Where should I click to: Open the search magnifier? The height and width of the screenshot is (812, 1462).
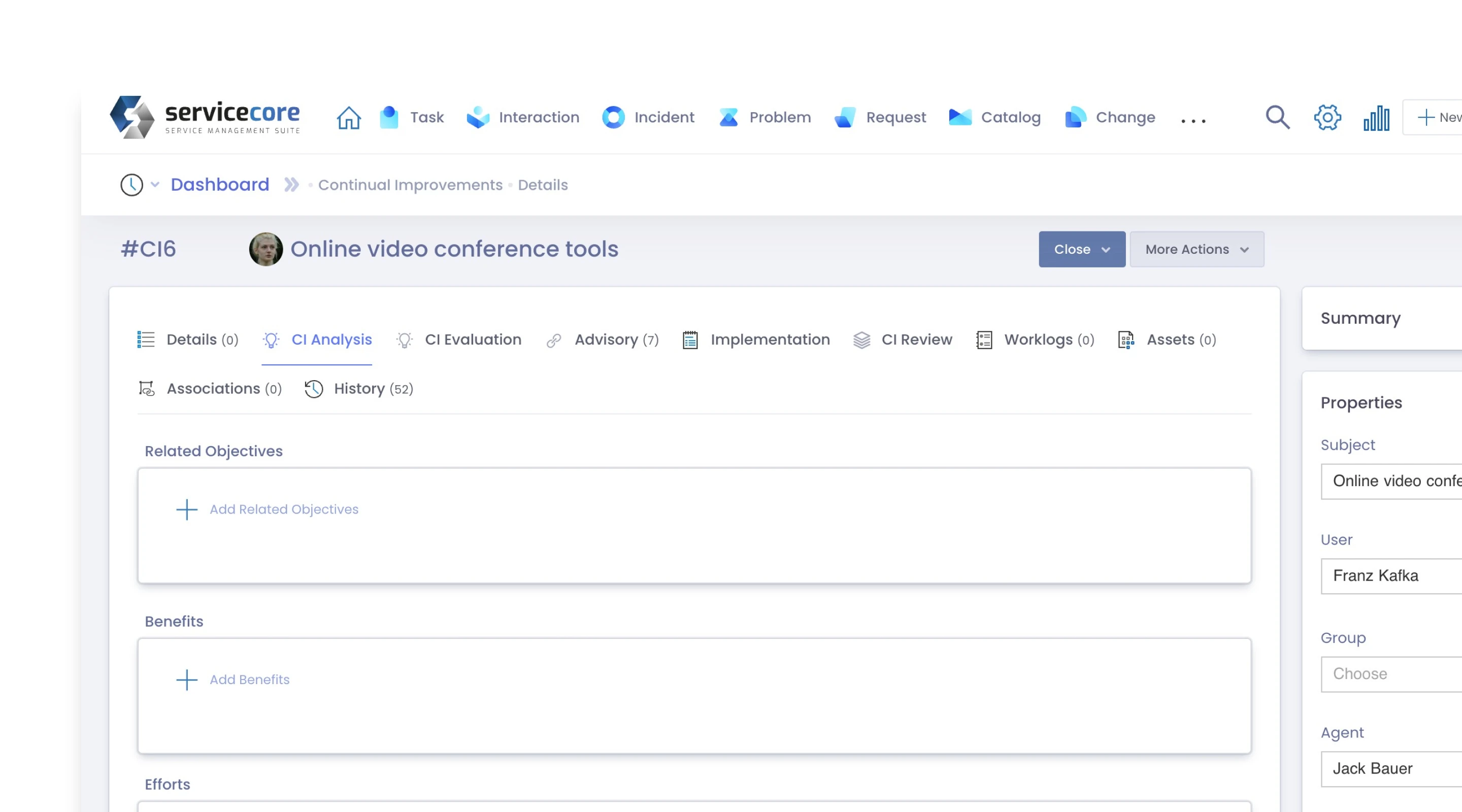click(1278, 117)
